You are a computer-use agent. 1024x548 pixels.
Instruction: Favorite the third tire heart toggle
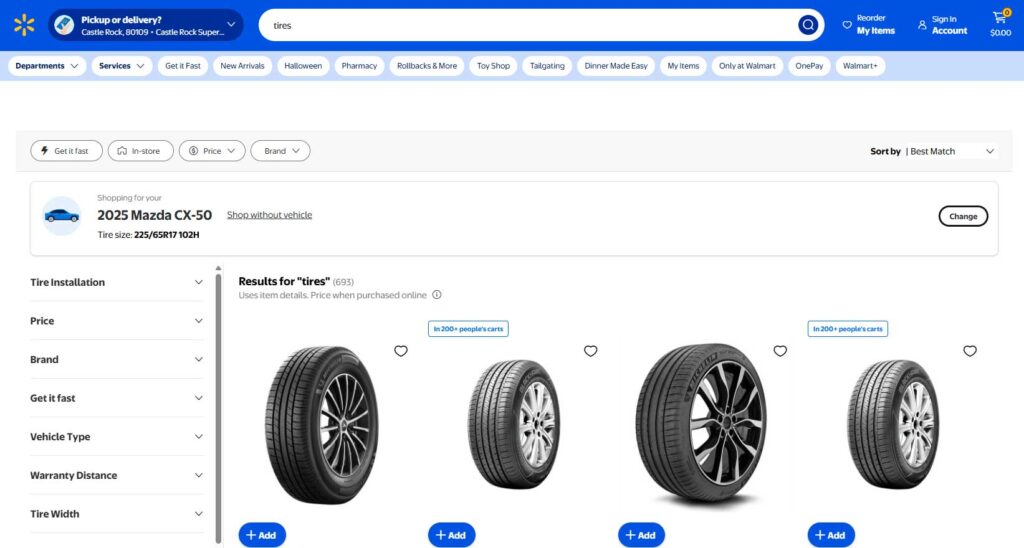(x=780, y=351)
